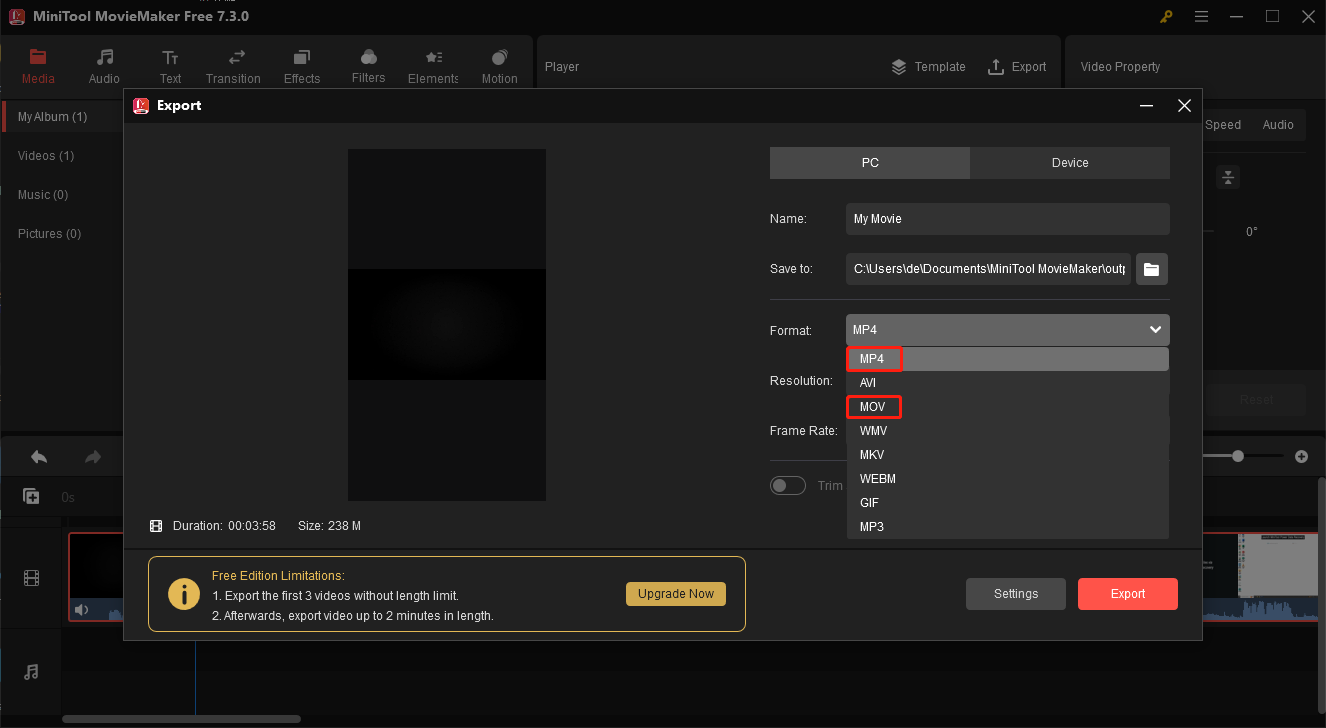Open the Elements tab
The height and width of the screenshot is (728, 1326).
[433, 66]
